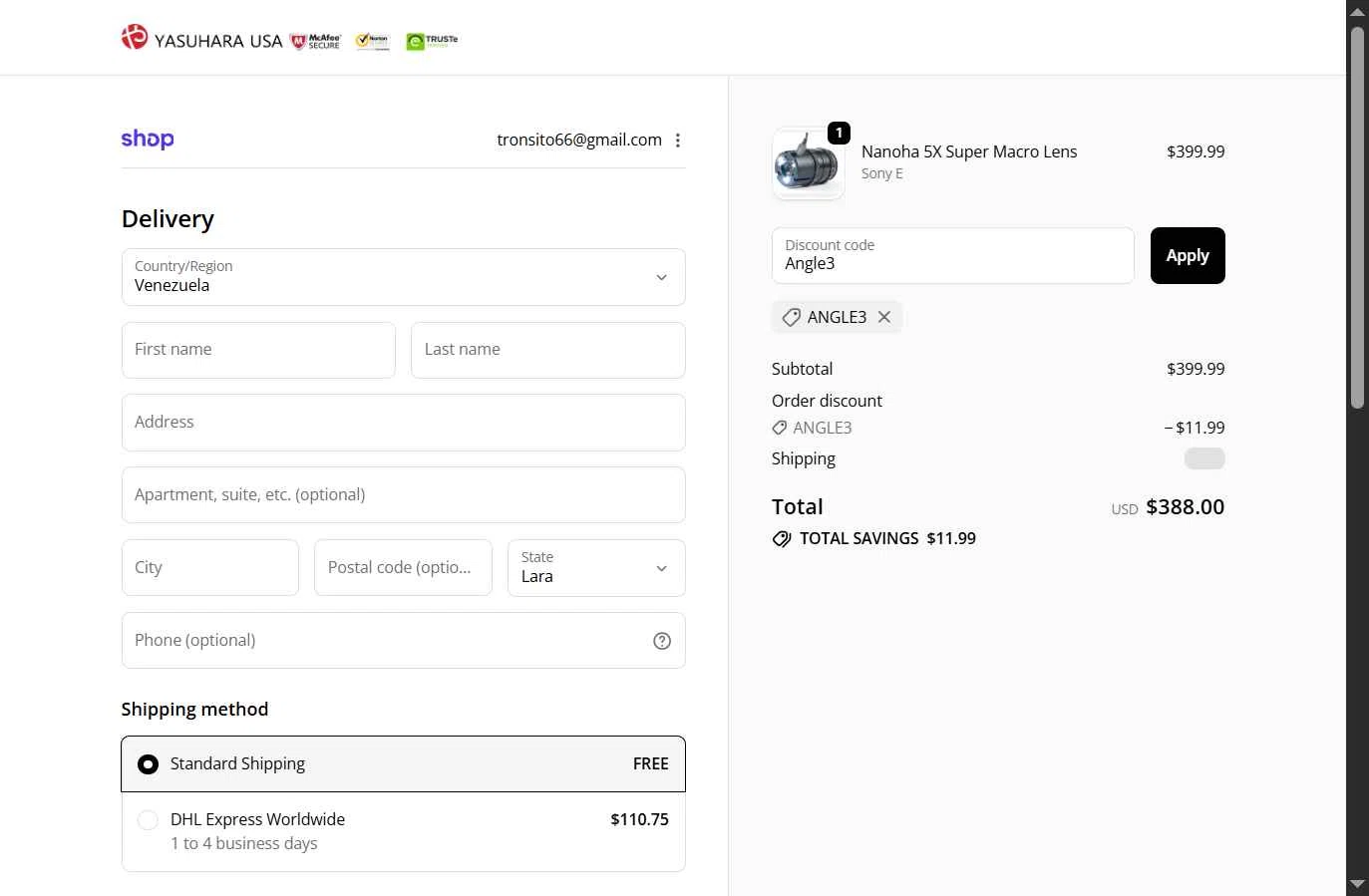Click the tronsito66@gmail.com email text
This screenshot has width=1369, height=896.
pyautogui.click(x=579, y=140)
